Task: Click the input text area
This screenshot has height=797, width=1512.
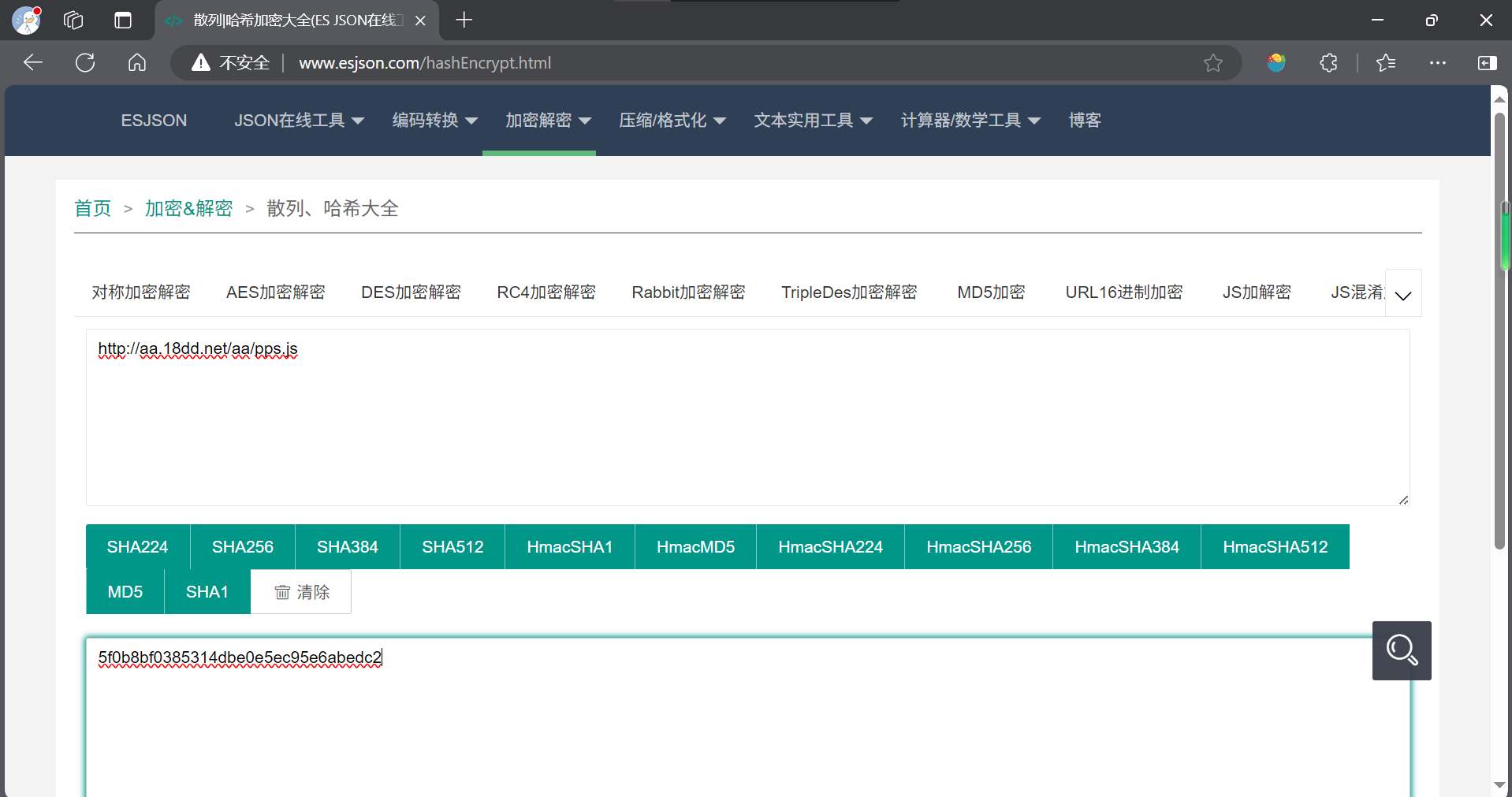Action: 747,418
